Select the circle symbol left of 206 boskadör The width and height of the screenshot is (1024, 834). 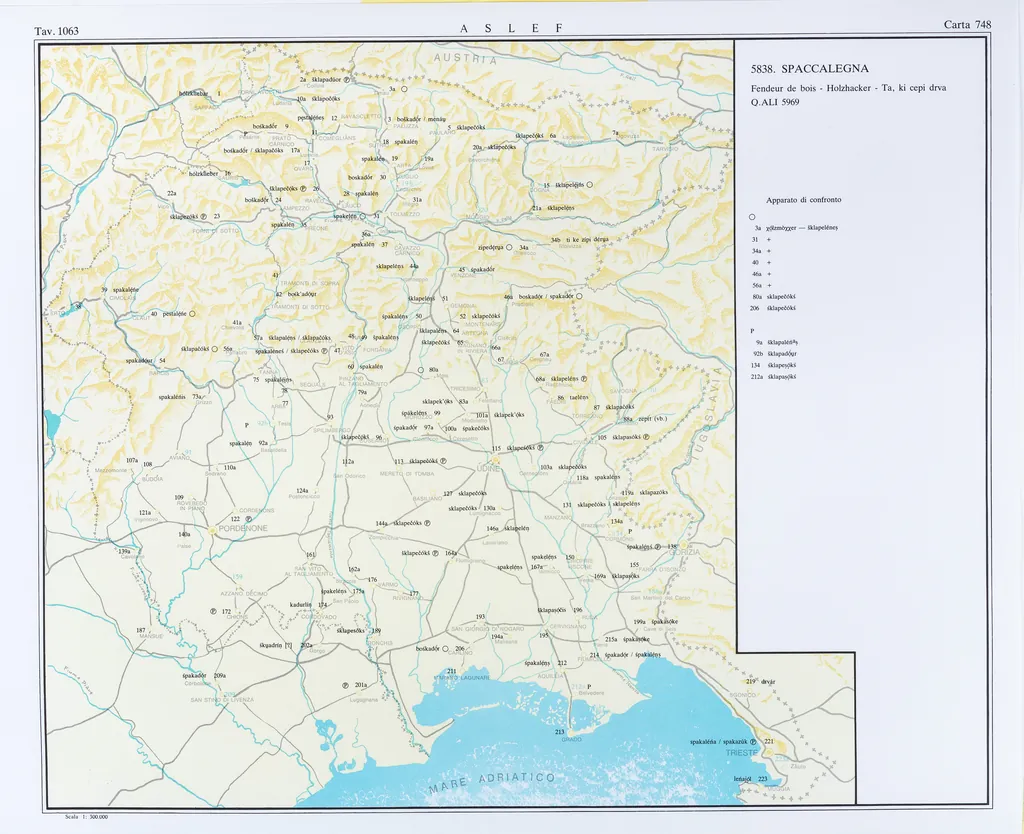tap(445, 649)
